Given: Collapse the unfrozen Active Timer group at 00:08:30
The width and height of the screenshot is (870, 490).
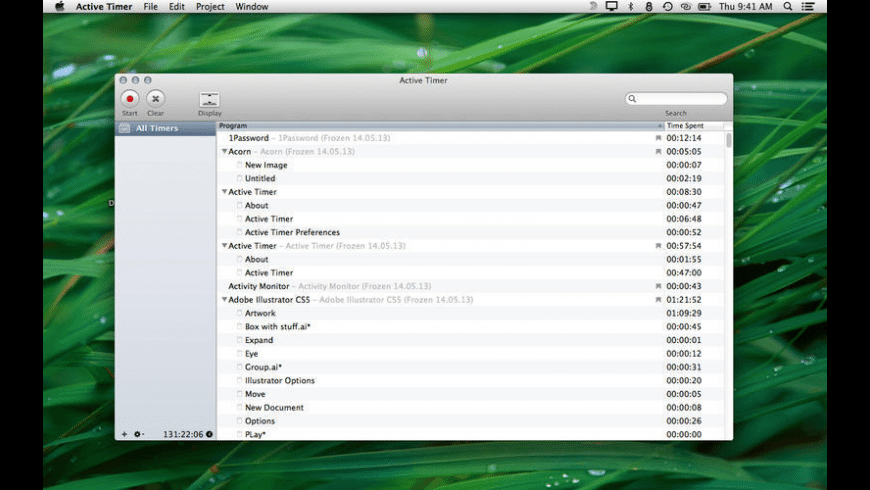Looking at the screenshot, I should [x=224, y=192].
